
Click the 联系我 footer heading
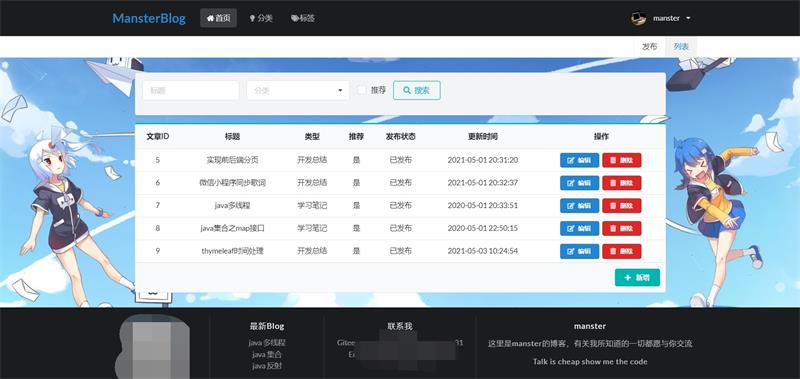[x=399, y=326]
